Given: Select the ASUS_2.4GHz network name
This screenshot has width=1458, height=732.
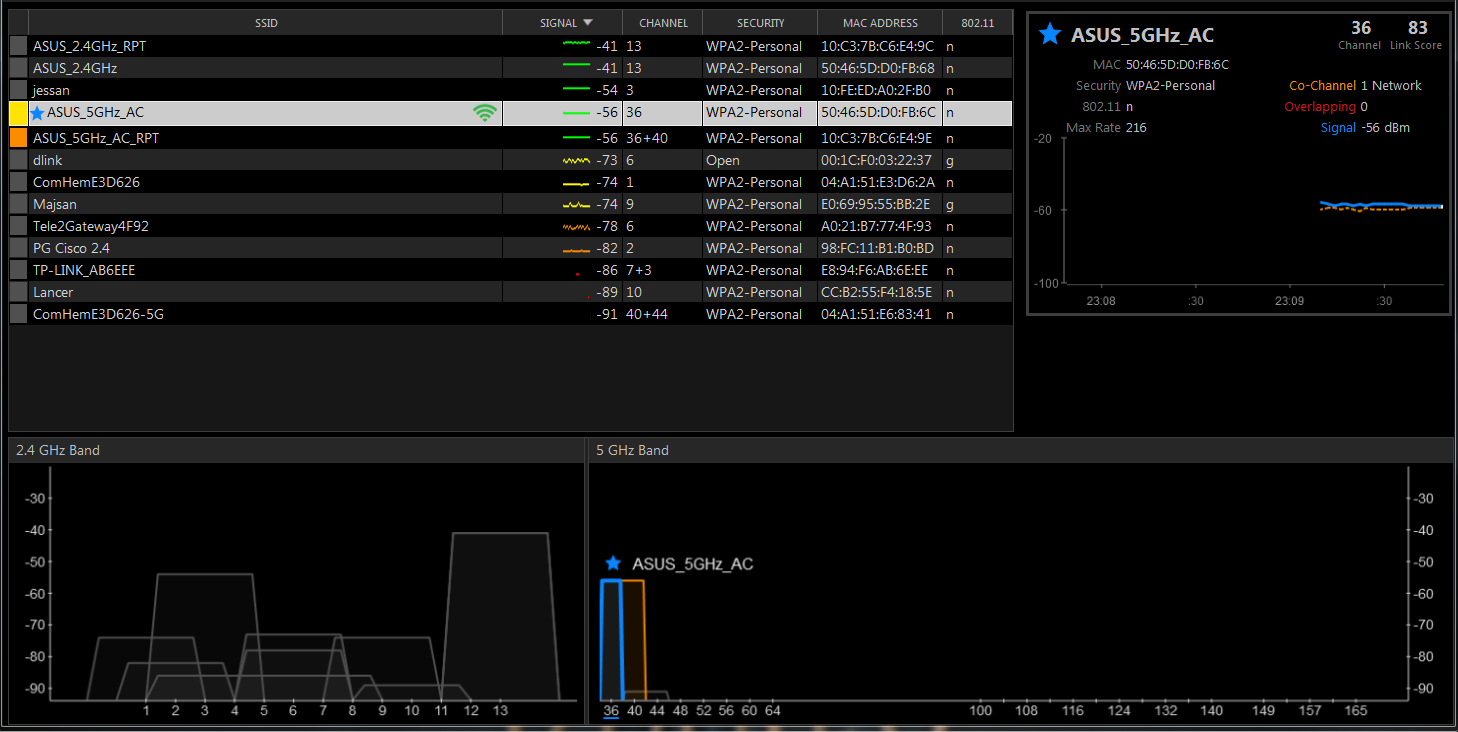Looking at the screenshot, I should (75, 68).
